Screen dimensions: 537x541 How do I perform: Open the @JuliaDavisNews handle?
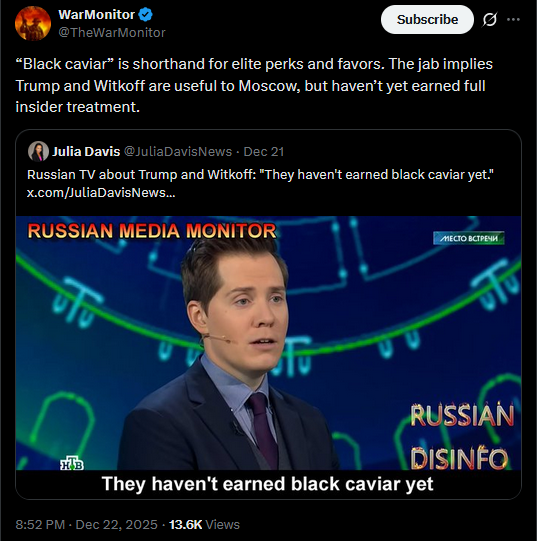(178, 151)
